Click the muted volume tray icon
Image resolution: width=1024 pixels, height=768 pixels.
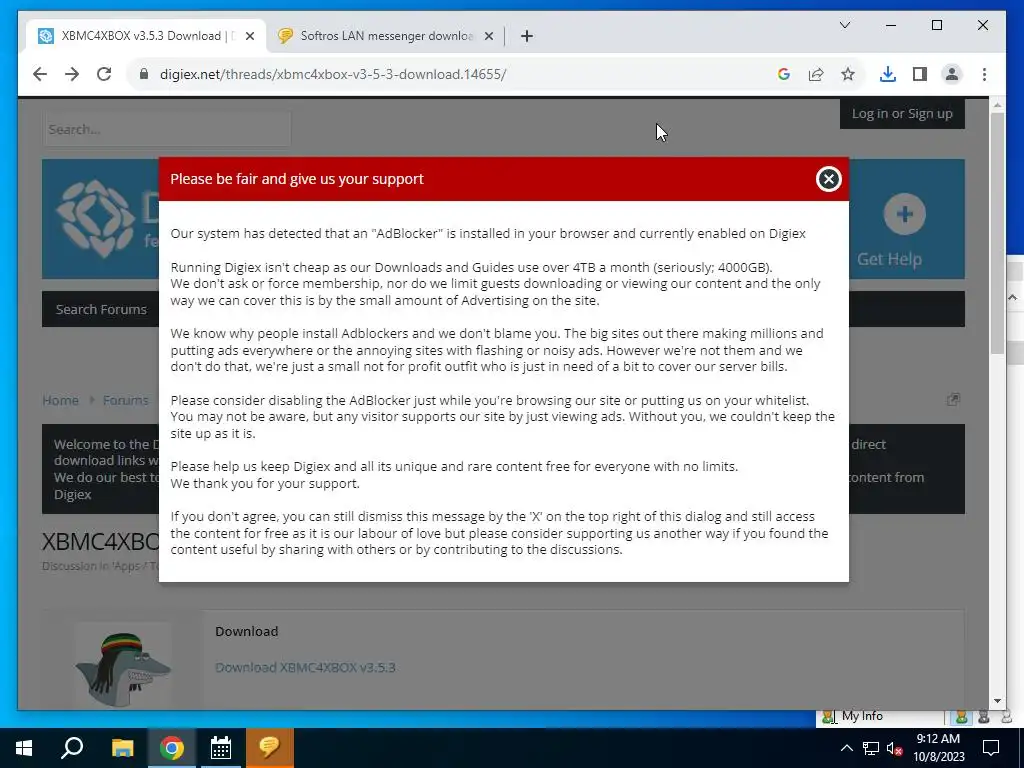895,748
